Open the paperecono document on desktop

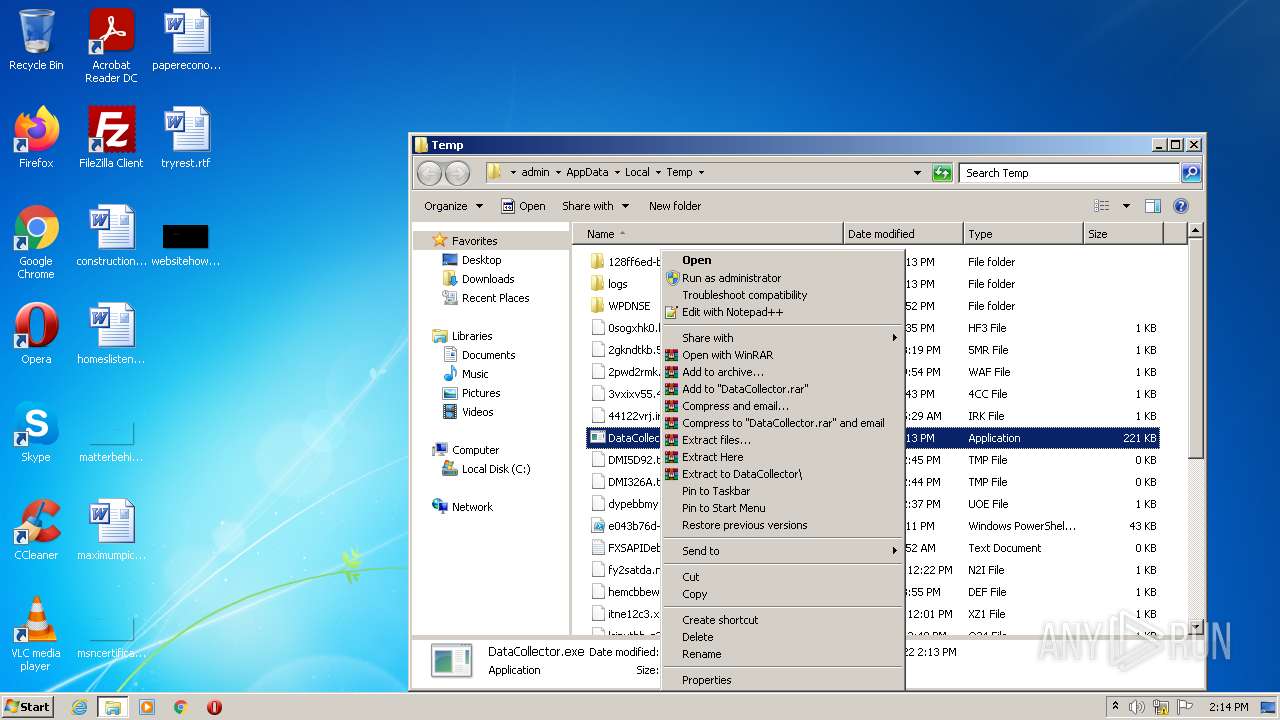click(x=186, y=40)
